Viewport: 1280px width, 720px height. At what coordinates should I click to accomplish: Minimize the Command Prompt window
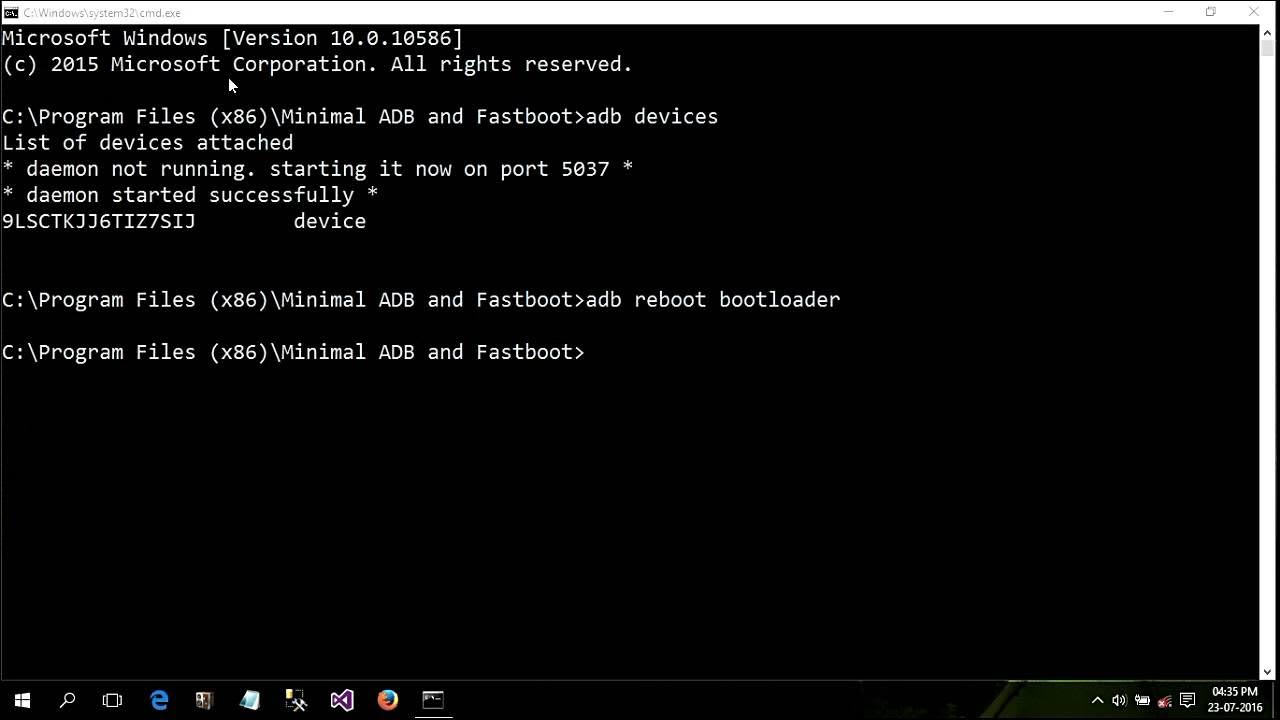click(1168, 12)
